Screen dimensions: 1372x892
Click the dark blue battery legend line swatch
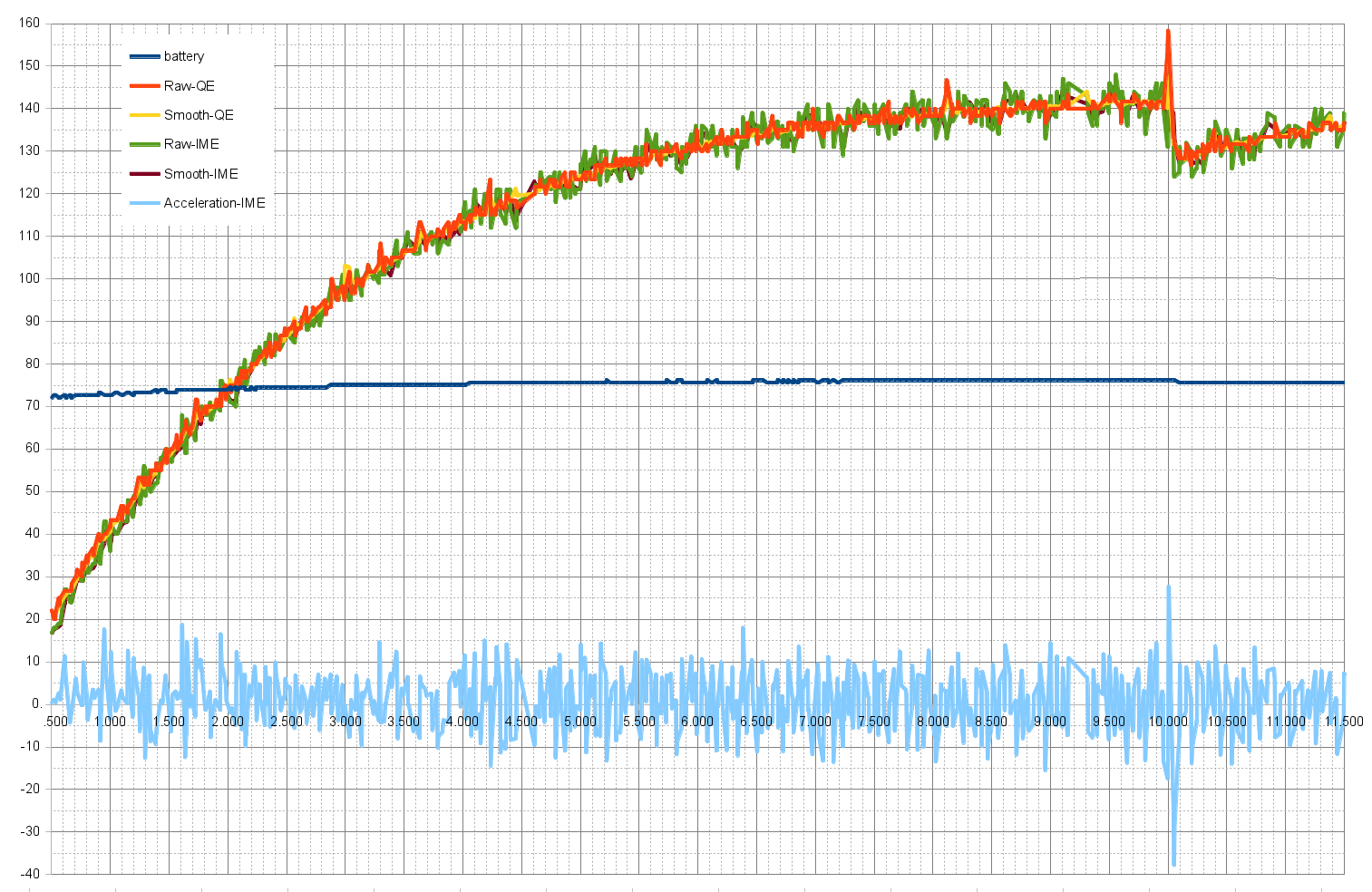coord(144,56)
